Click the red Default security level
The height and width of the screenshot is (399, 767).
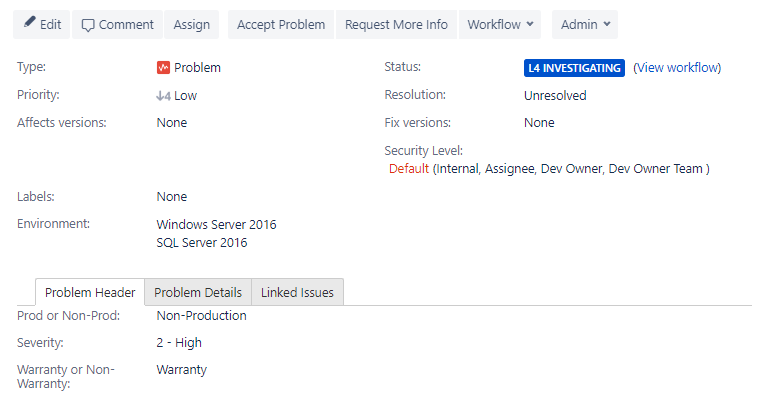point(409,169)
